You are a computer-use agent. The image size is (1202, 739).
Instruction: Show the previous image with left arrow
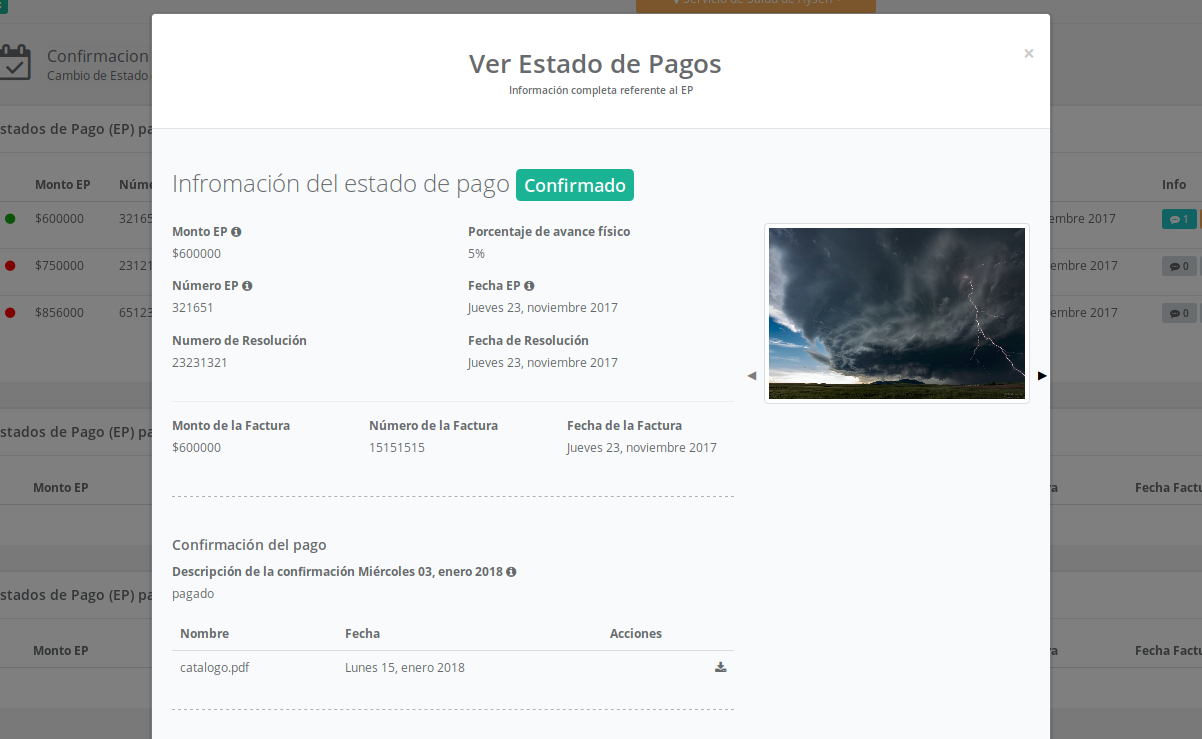752,376
